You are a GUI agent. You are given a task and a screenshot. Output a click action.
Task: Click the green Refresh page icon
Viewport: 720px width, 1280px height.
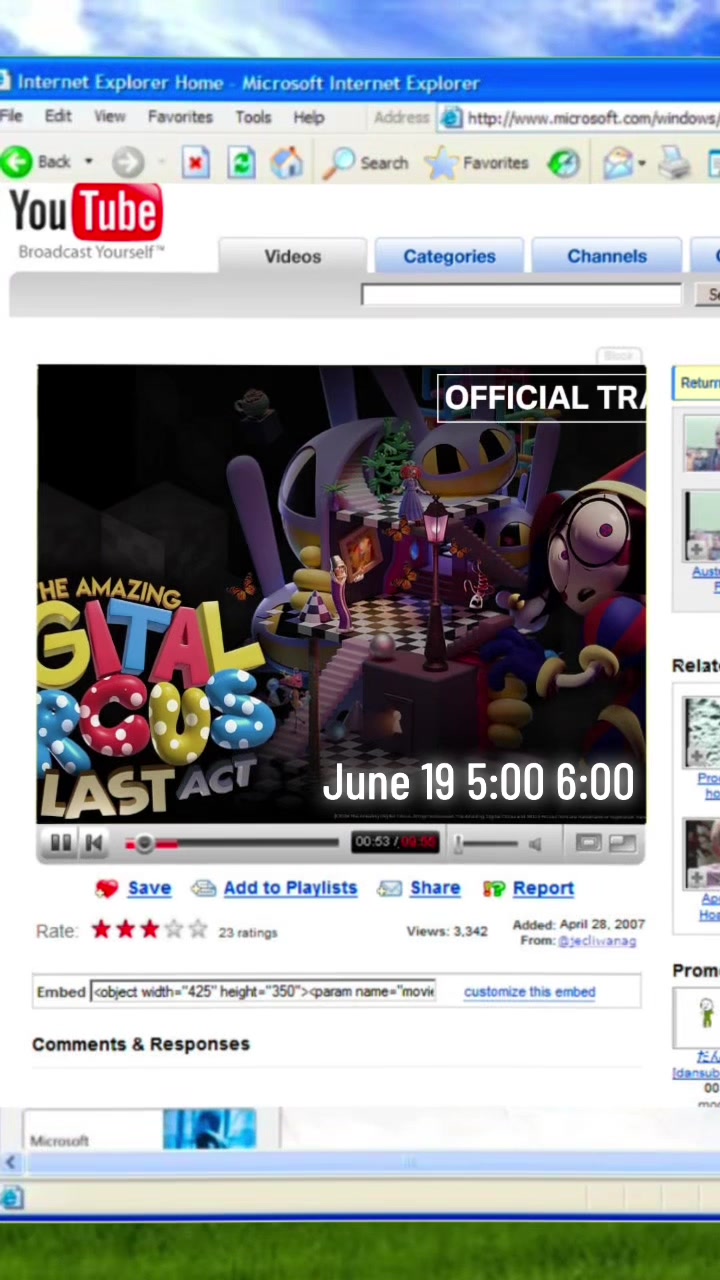pos(241,162)
